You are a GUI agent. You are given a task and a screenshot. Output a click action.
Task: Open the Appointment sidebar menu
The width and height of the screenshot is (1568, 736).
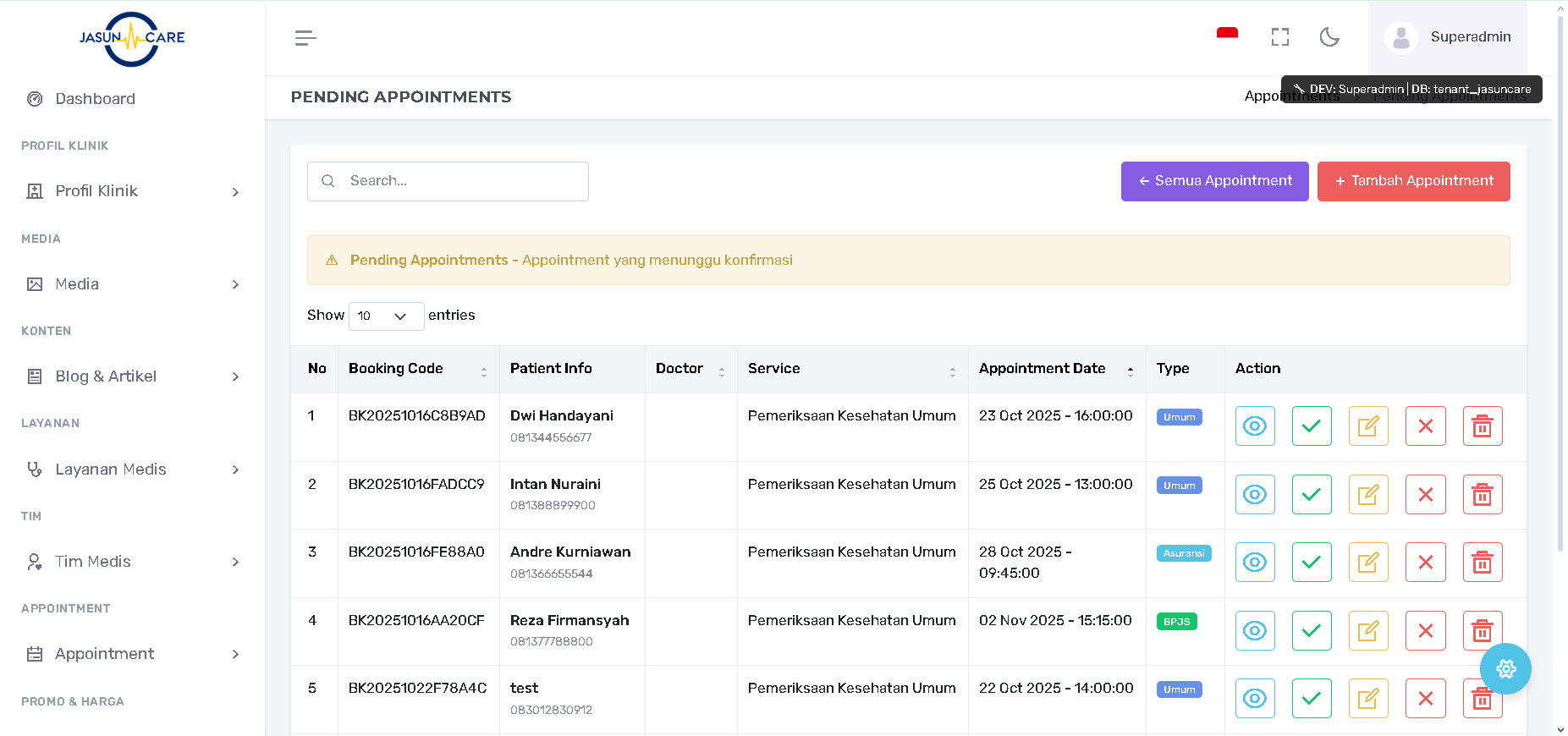[133, 654]
